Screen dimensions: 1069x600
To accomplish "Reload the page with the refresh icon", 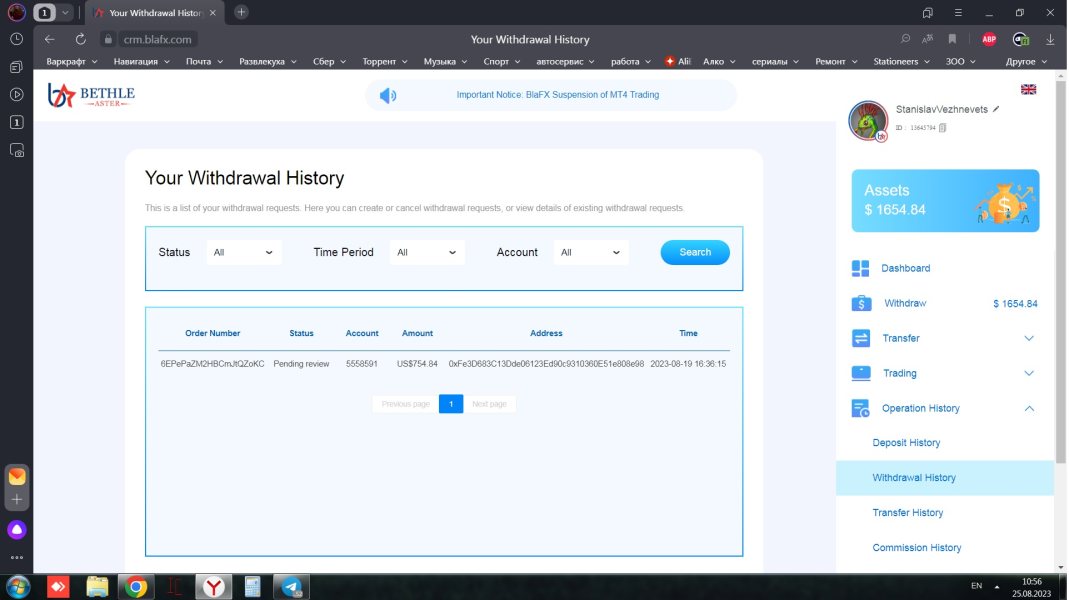I will tap(80, 40).
